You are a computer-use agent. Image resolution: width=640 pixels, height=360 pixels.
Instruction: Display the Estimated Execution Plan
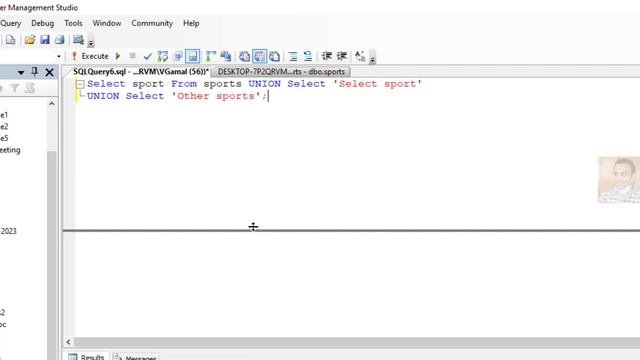(163, 56)
